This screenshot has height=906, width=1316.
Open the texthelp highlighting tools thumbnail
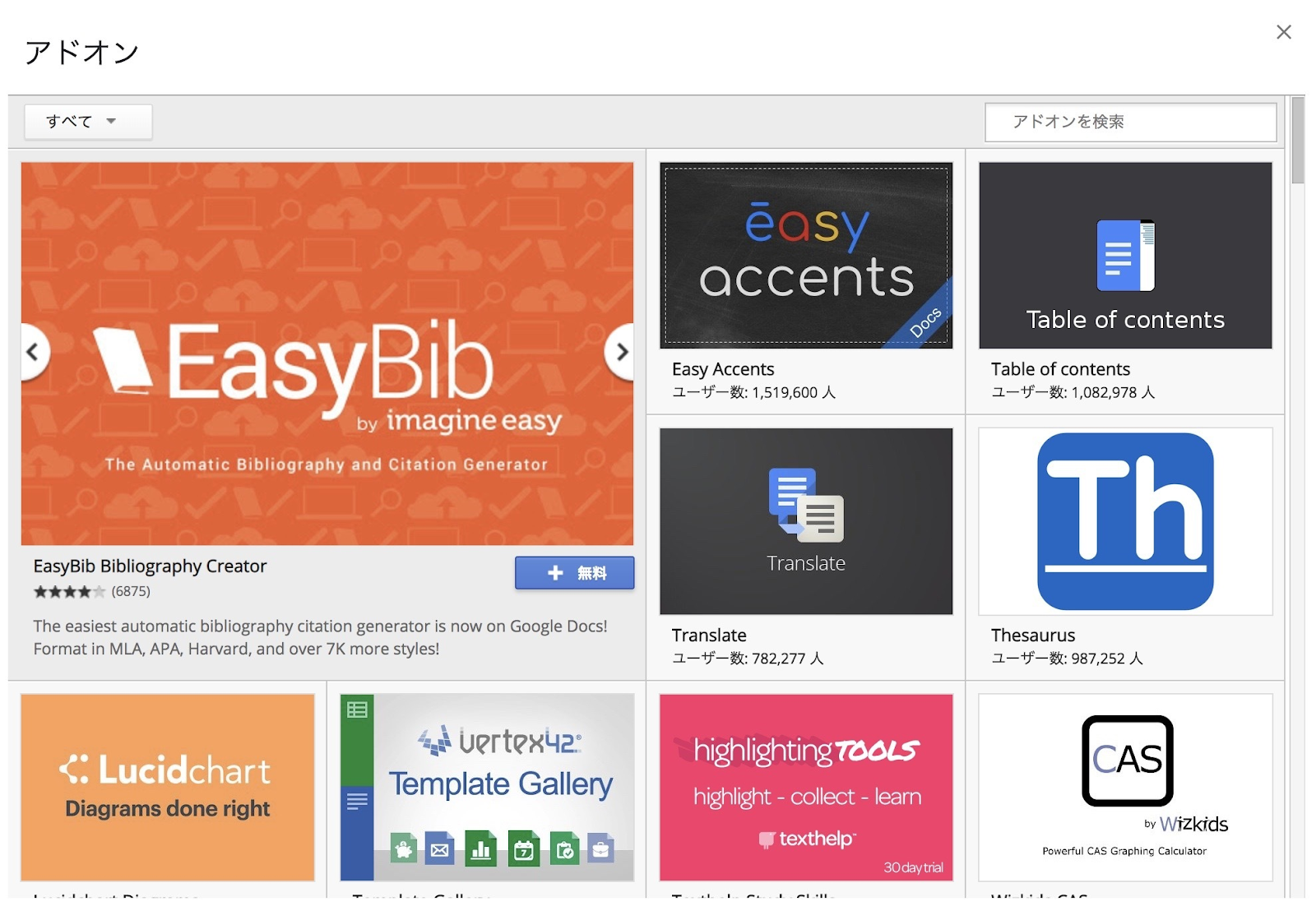[806, 788]
